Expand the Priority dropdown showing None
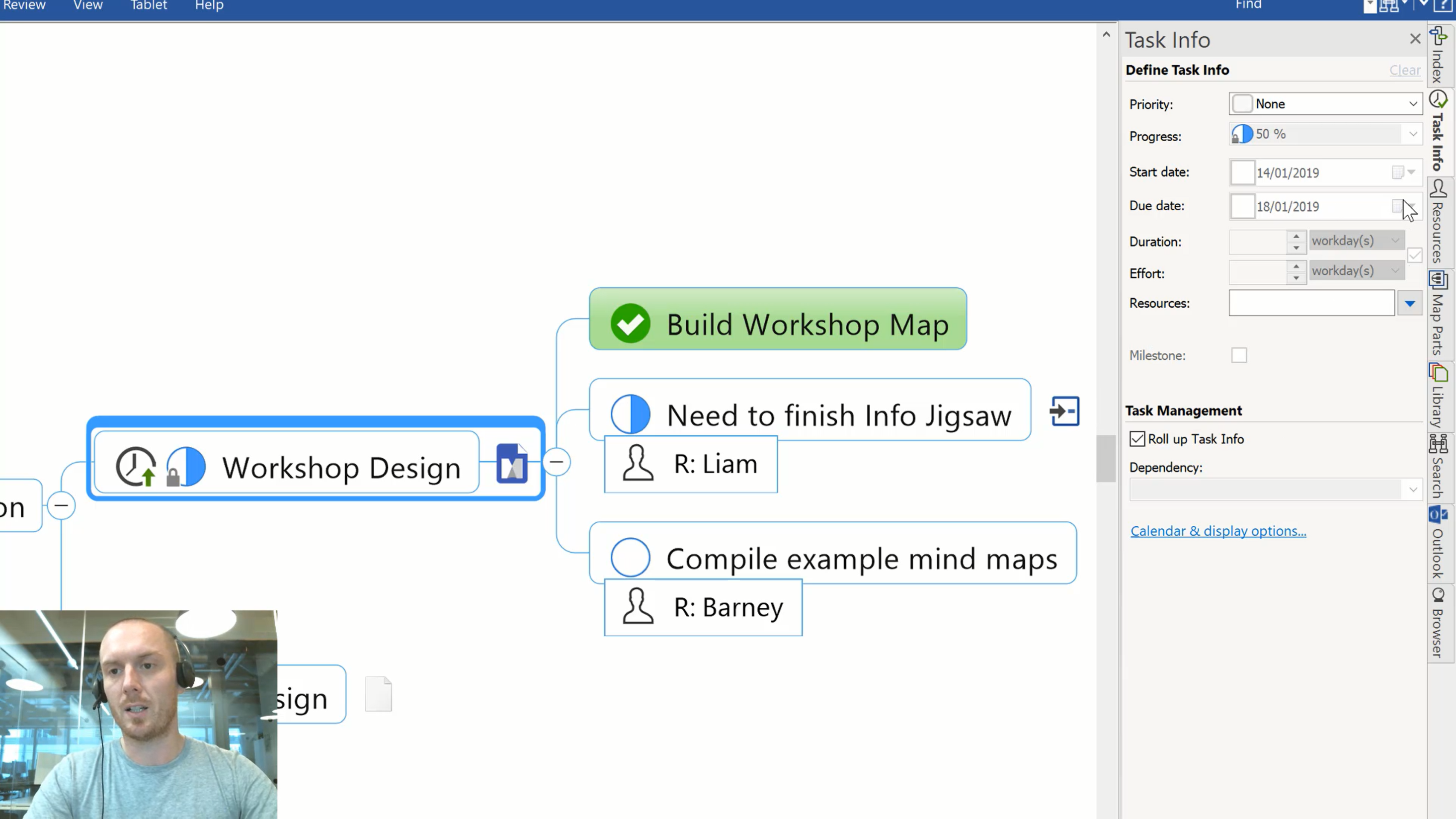The width and height of the screenshot is (1456, 819). point(1325,104)
